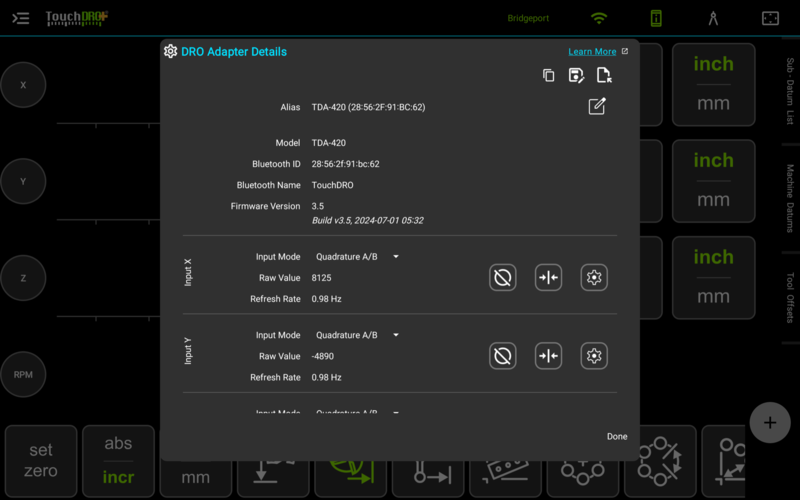This screenshot has width=800, height=500.
Task: Open the hamburger navigation menu
Action: pyautogui.click(x=20, y=18)
